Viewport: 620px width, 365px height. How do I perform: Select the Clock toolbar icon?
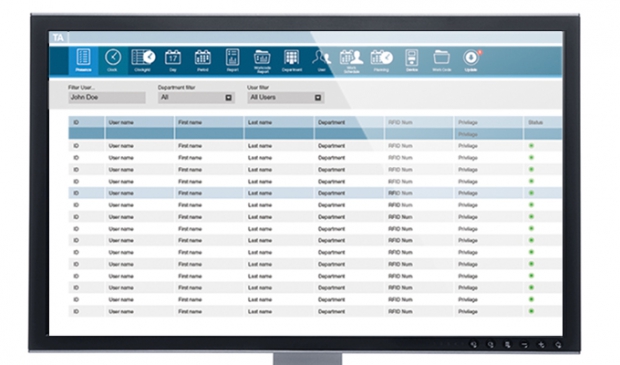[x=113, y=60]
